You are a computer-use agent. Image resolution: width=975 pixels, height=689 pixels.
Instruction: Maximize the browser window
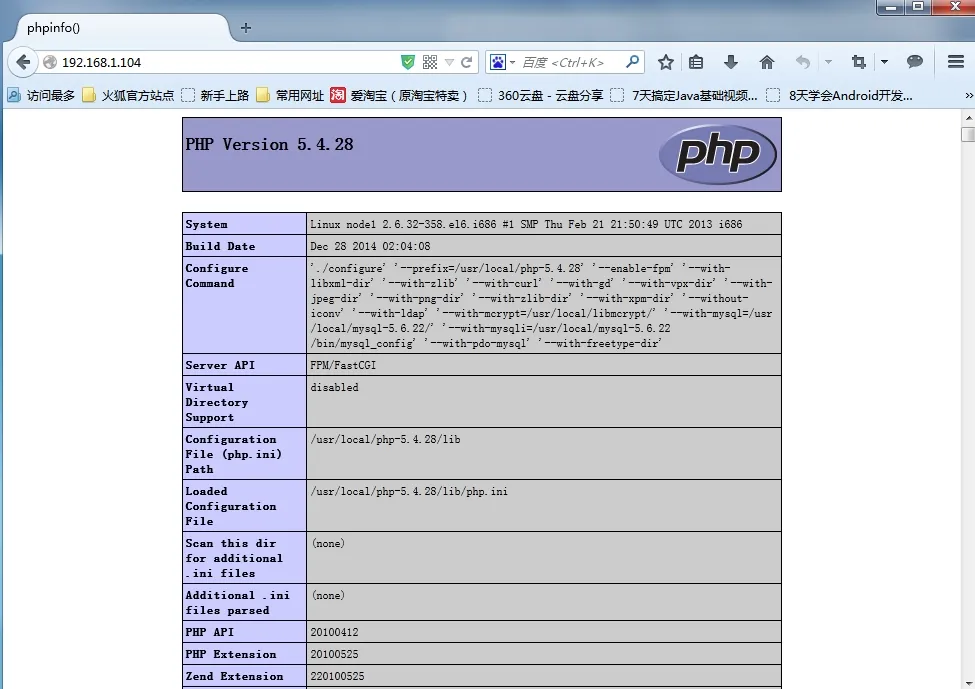point(918,7)
